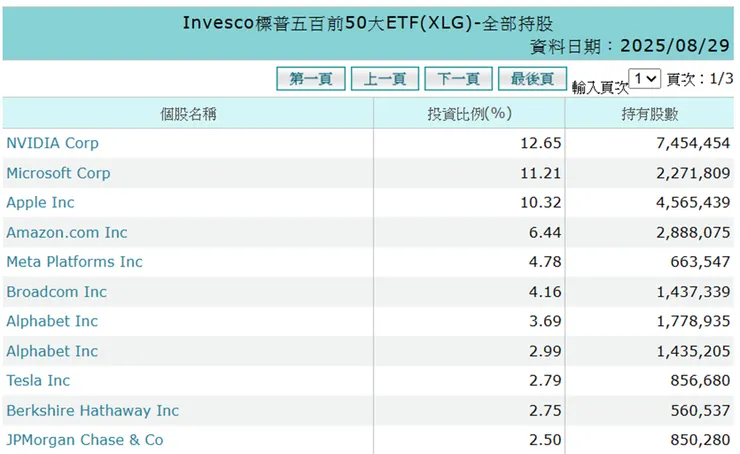Open the Amazon.com Inc link
Screen dimensions: 740x454
point(67,233)
